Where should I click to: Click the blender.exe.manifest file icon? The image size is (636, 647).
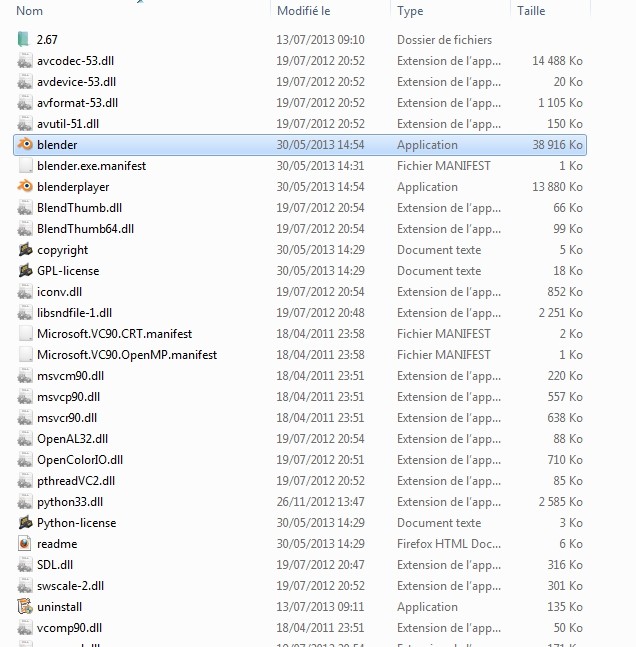(x=25, y=166)
